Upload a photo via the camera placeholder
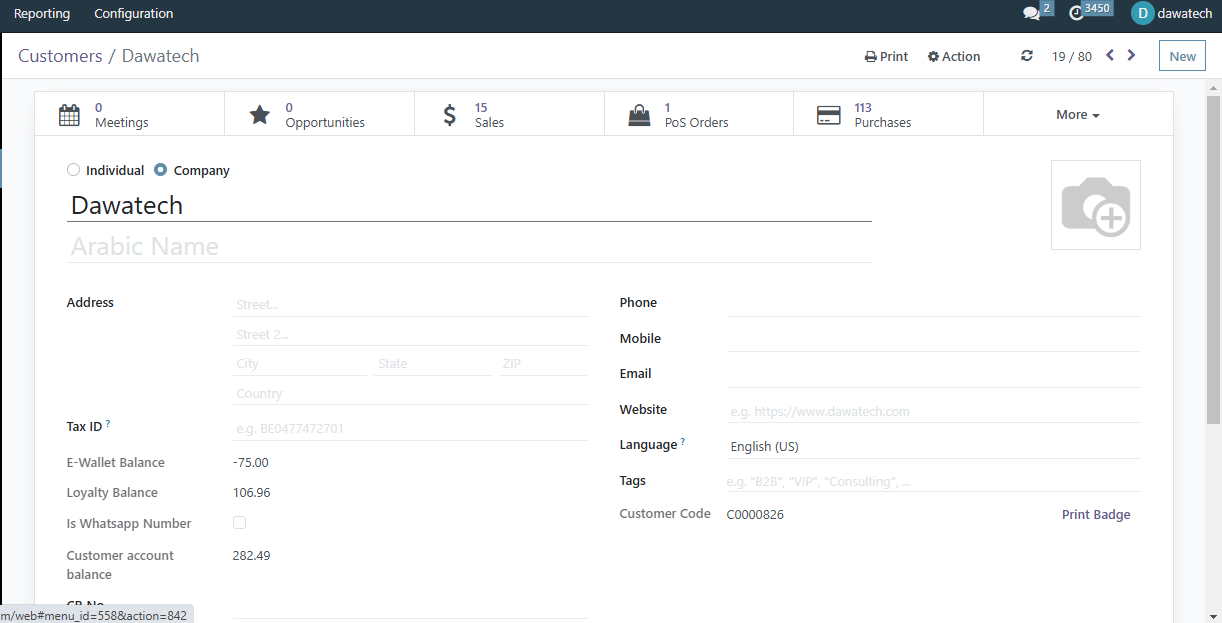 click(1096, 205)
